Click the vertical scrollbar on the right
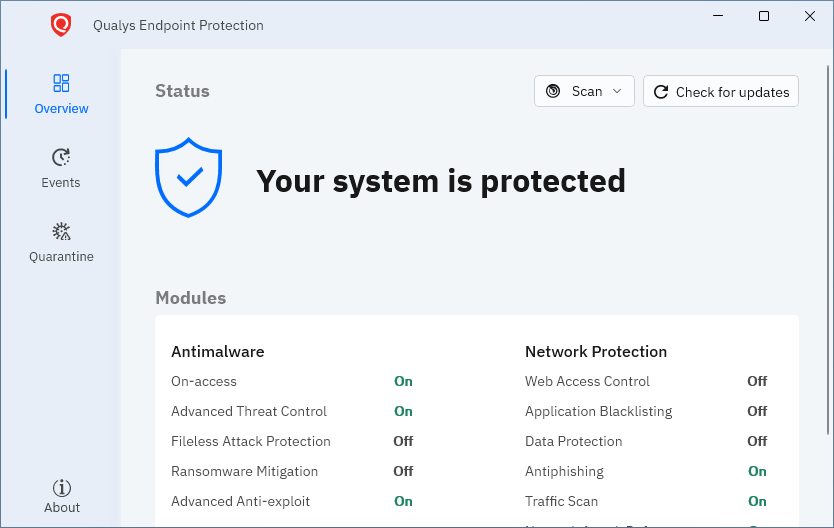The height and width of the screenshot is (528, 834). [828, 250]
